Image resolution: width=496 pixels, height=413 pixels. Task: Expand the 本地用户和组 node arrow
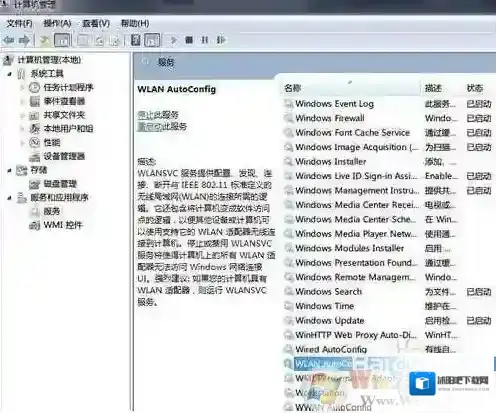[x=22, y=129]
